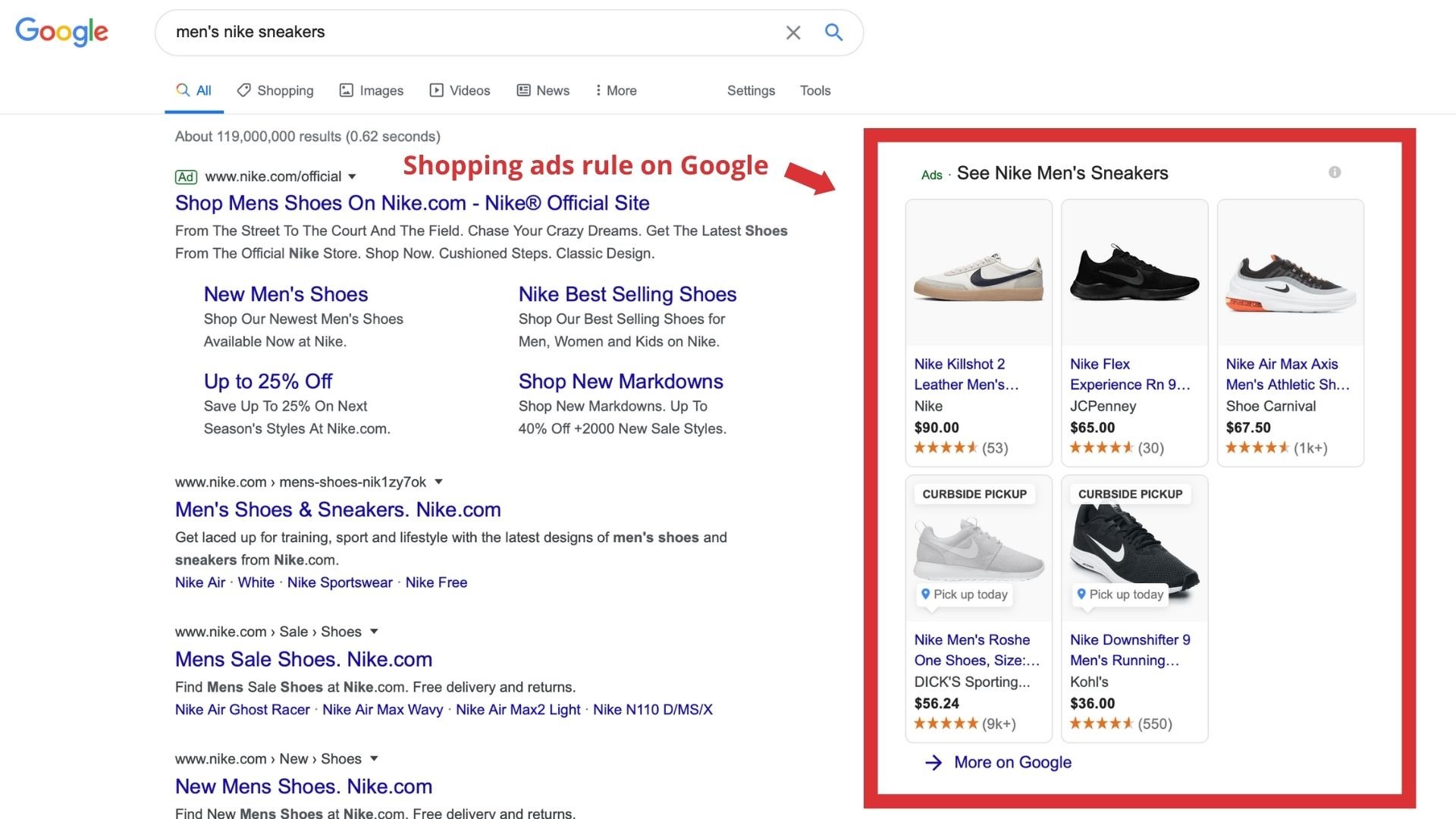Image resolution: width=1456 pixels, height=819 pixels.
Task: Click the Pick up today pin on Roshe One
Action: (x=925, y=594)
